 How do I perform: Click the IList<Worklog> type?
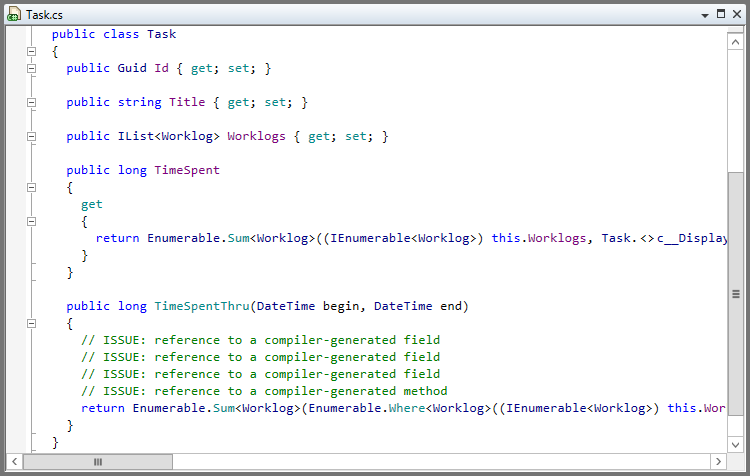click(168, 136)
